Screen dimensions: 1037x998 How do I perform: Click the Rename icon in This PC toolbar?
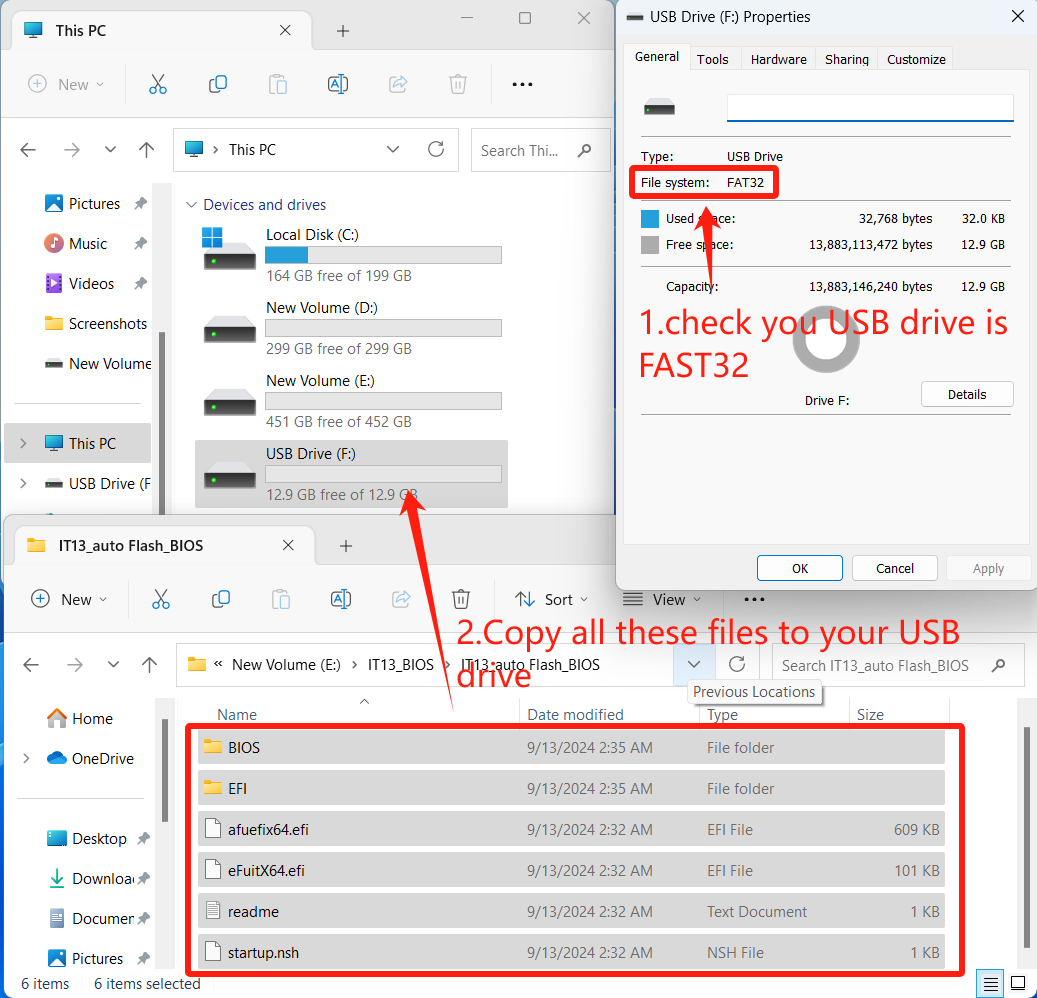point(338,85)
